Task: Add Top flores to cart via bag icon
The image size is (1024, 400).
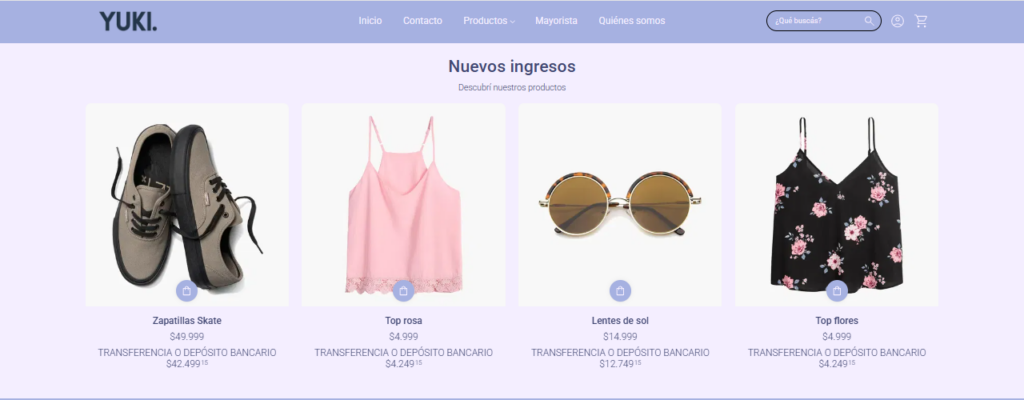Action: coord(837,291)
